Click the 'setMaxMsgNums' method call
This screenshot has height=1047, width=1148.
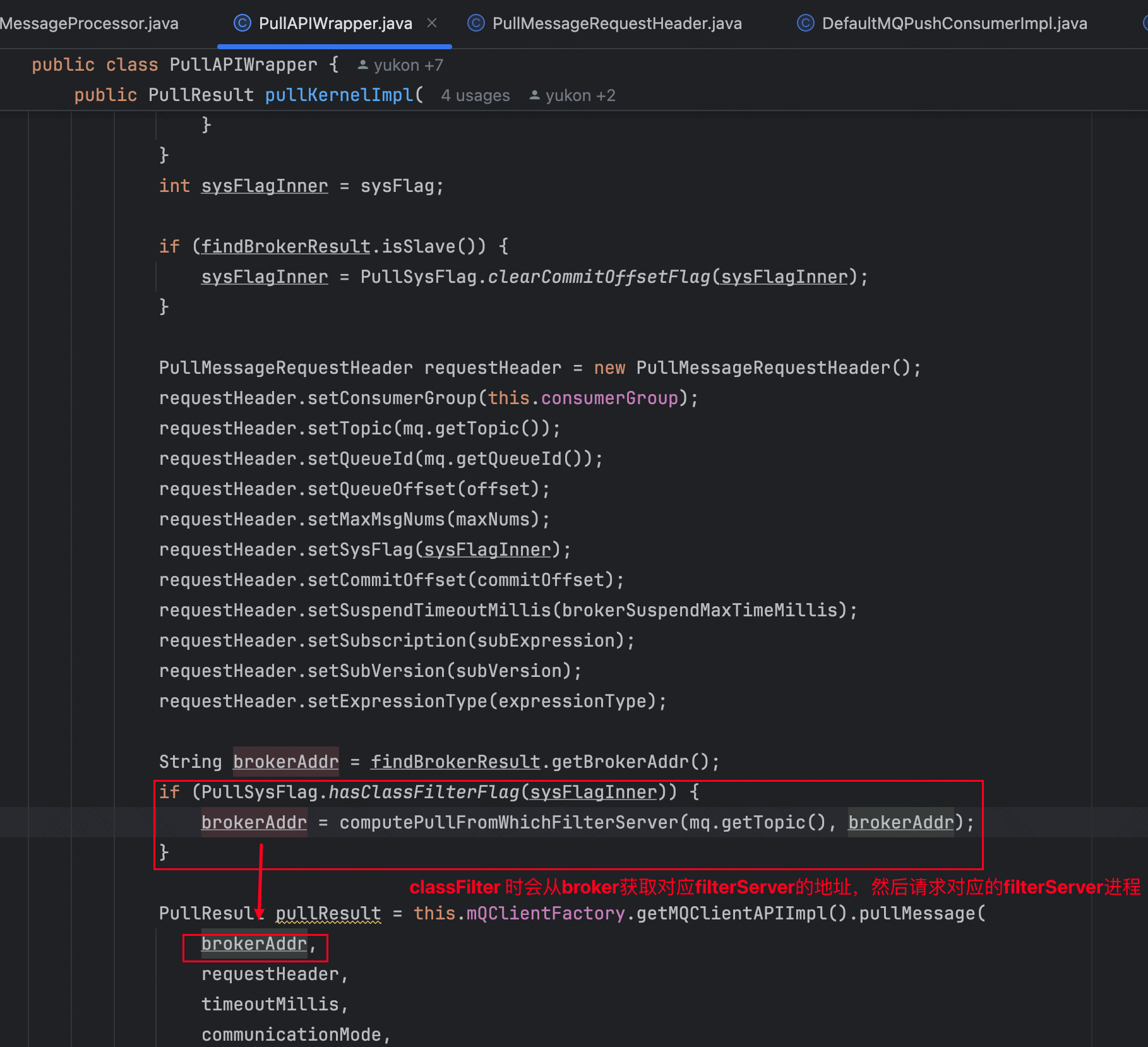[376, 519]
